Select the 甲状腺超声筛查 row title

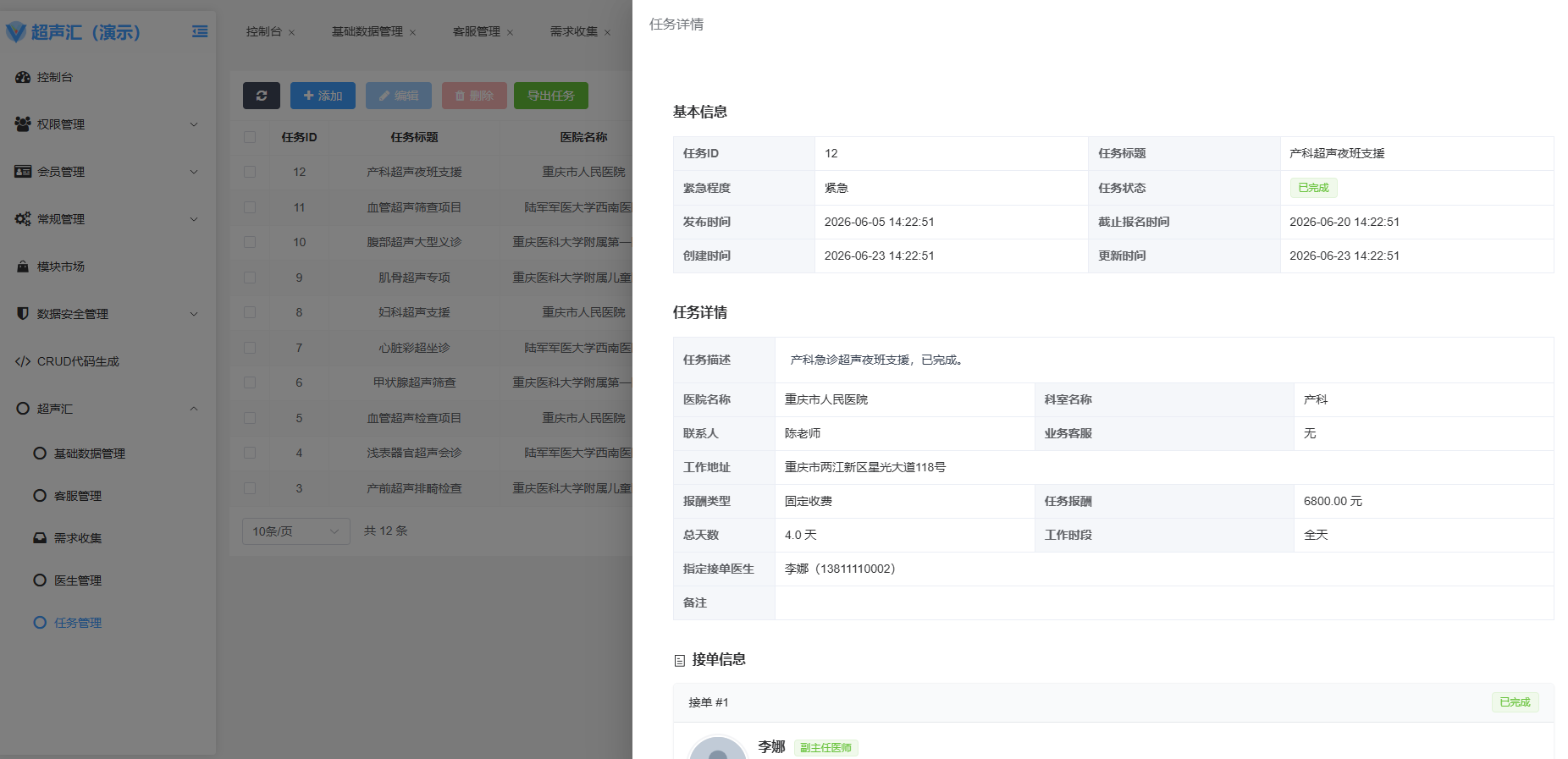414,382
